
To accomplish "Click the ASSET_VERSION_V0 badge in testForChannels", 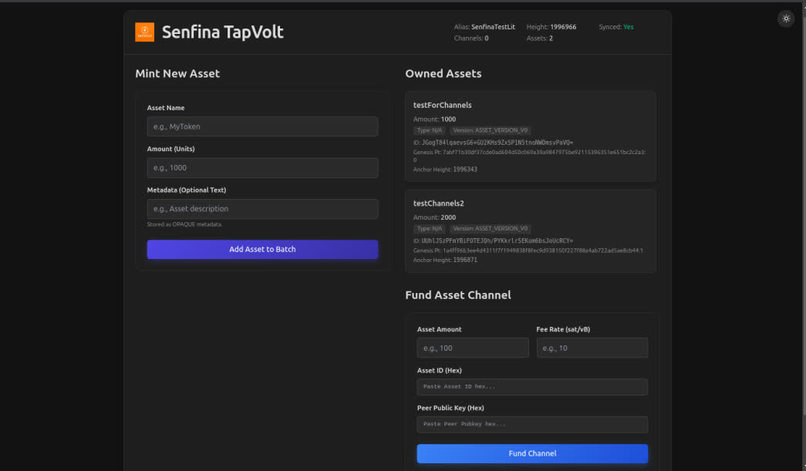I will pyautogui.click(x=490, y=131).
